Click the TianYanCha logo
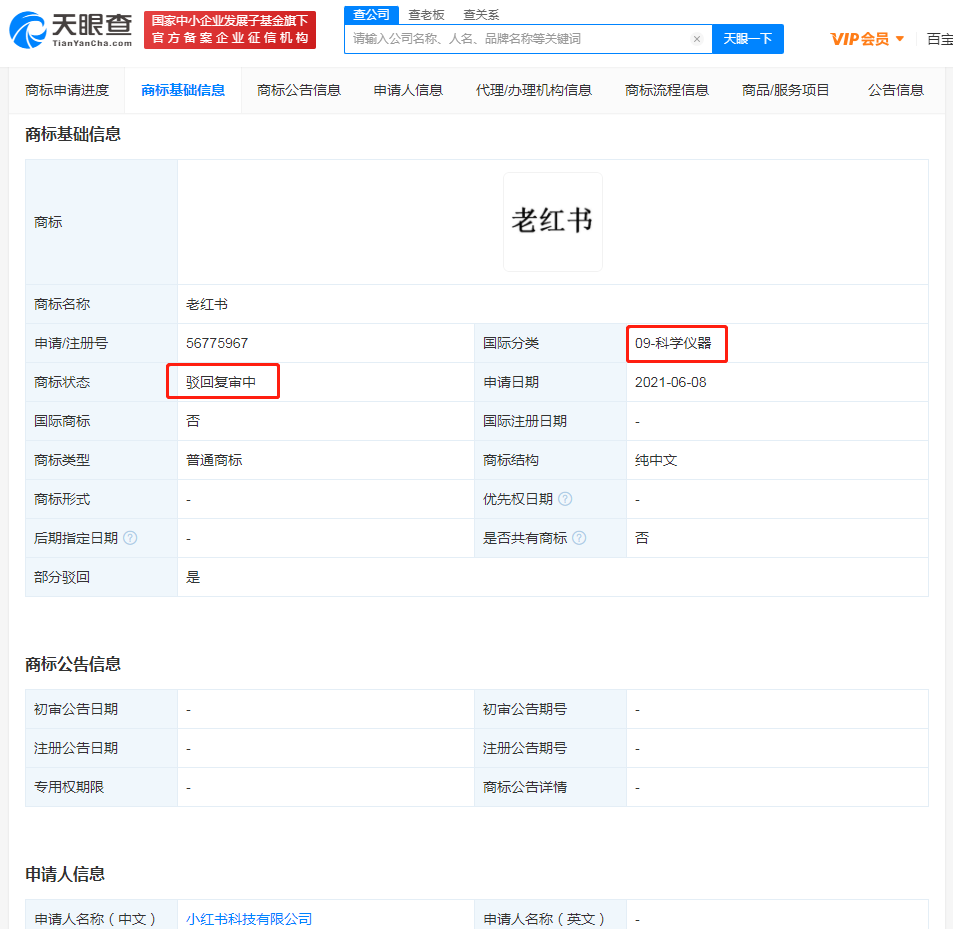This screenshot has width=953, height=929. coord(71,30)
